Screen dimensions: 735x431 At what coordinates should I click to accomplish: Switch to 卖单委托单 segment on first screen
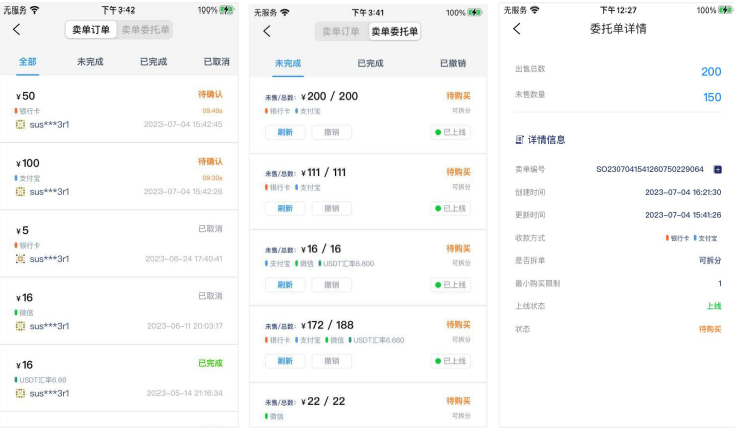(x=145, y=30)
